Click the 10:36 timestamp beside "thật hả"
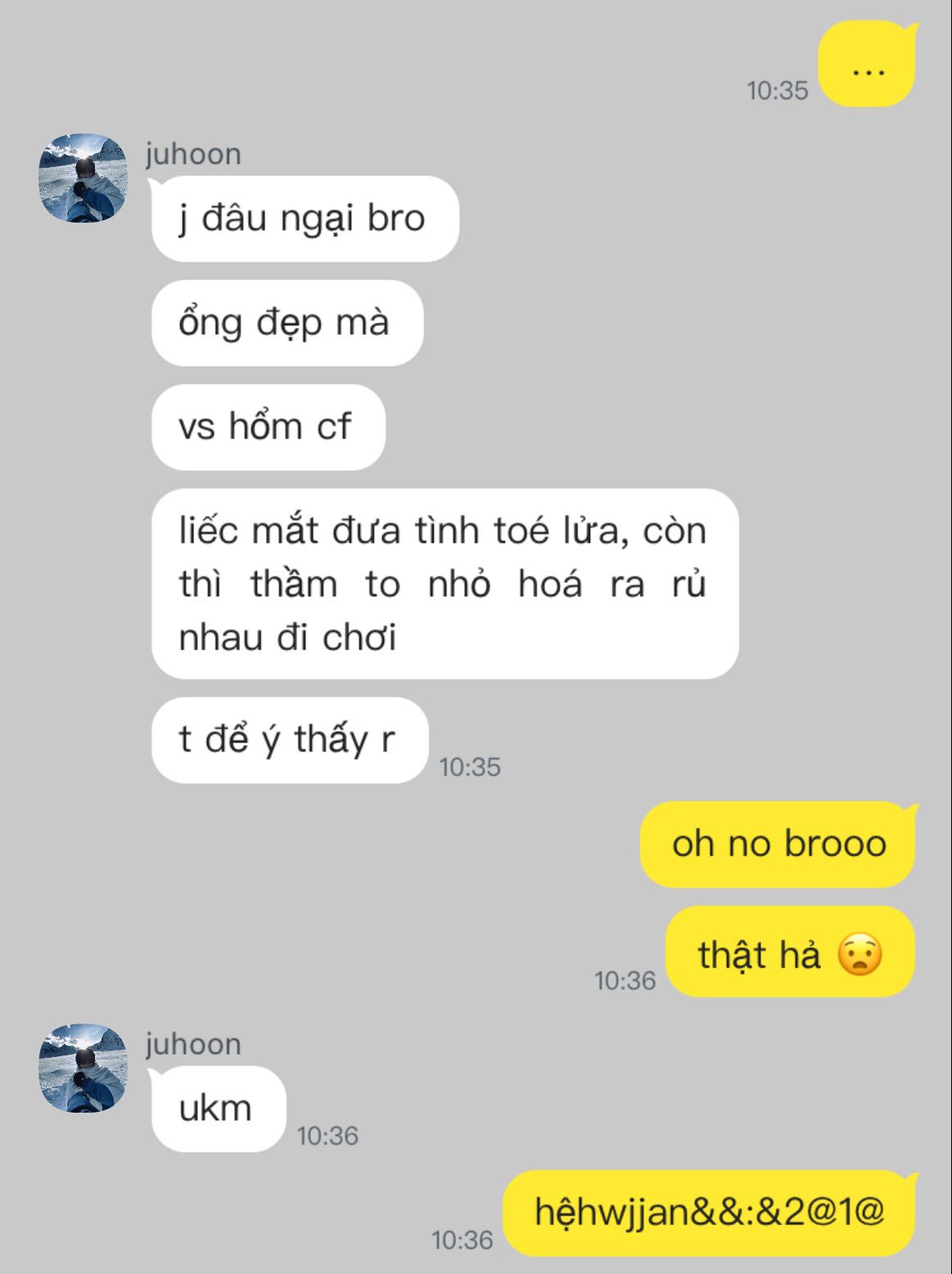This screenshot has height=1274, width=952. coord(625,980)
